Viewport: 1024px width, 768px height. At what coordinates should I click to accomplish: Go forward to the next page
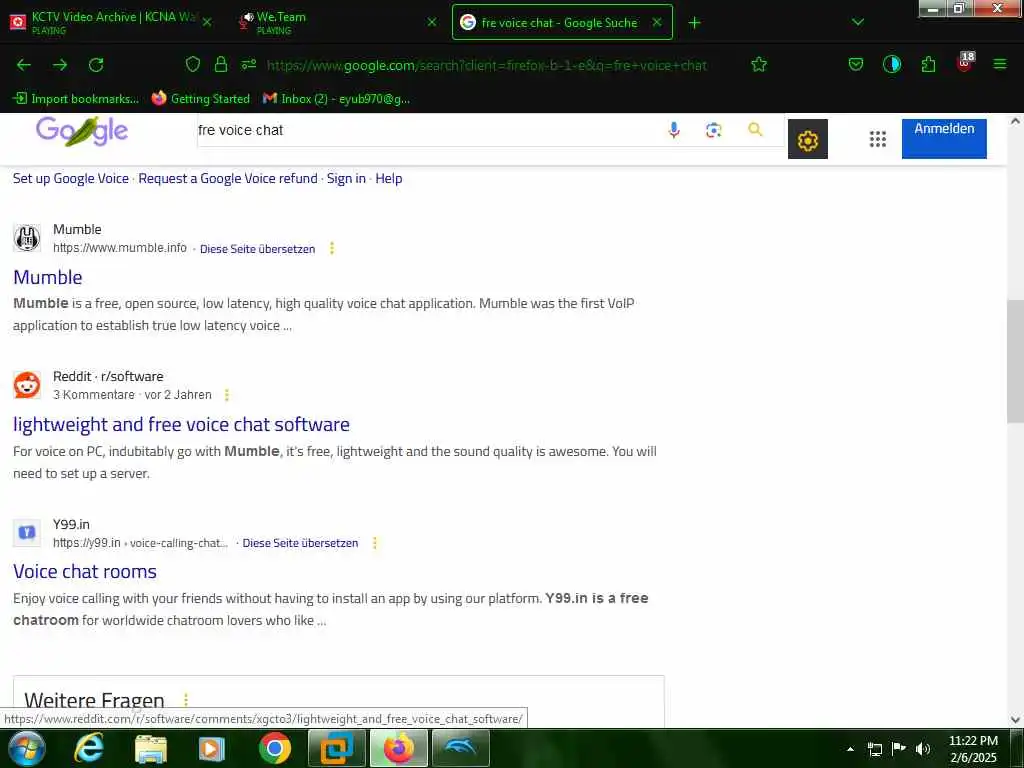tap(60, 65)
